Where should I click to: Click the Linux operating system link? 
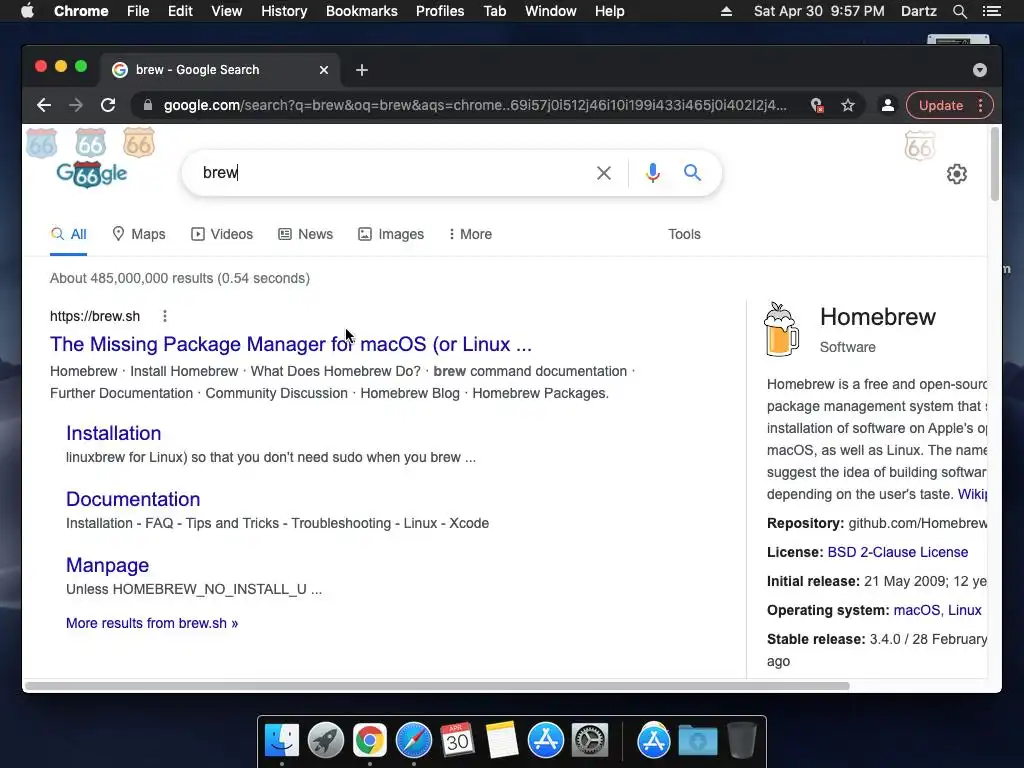(965, 610)
